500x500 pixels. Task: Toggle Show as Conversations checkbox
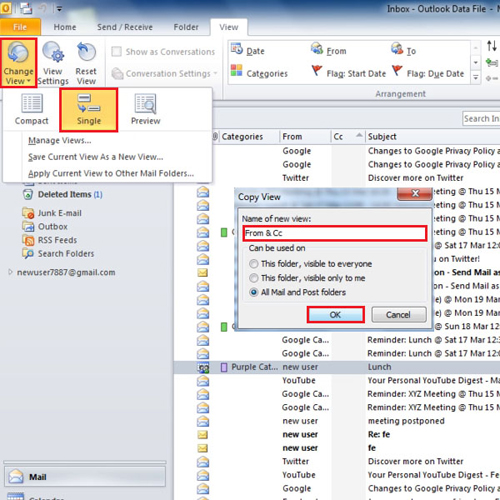(116, 52)
